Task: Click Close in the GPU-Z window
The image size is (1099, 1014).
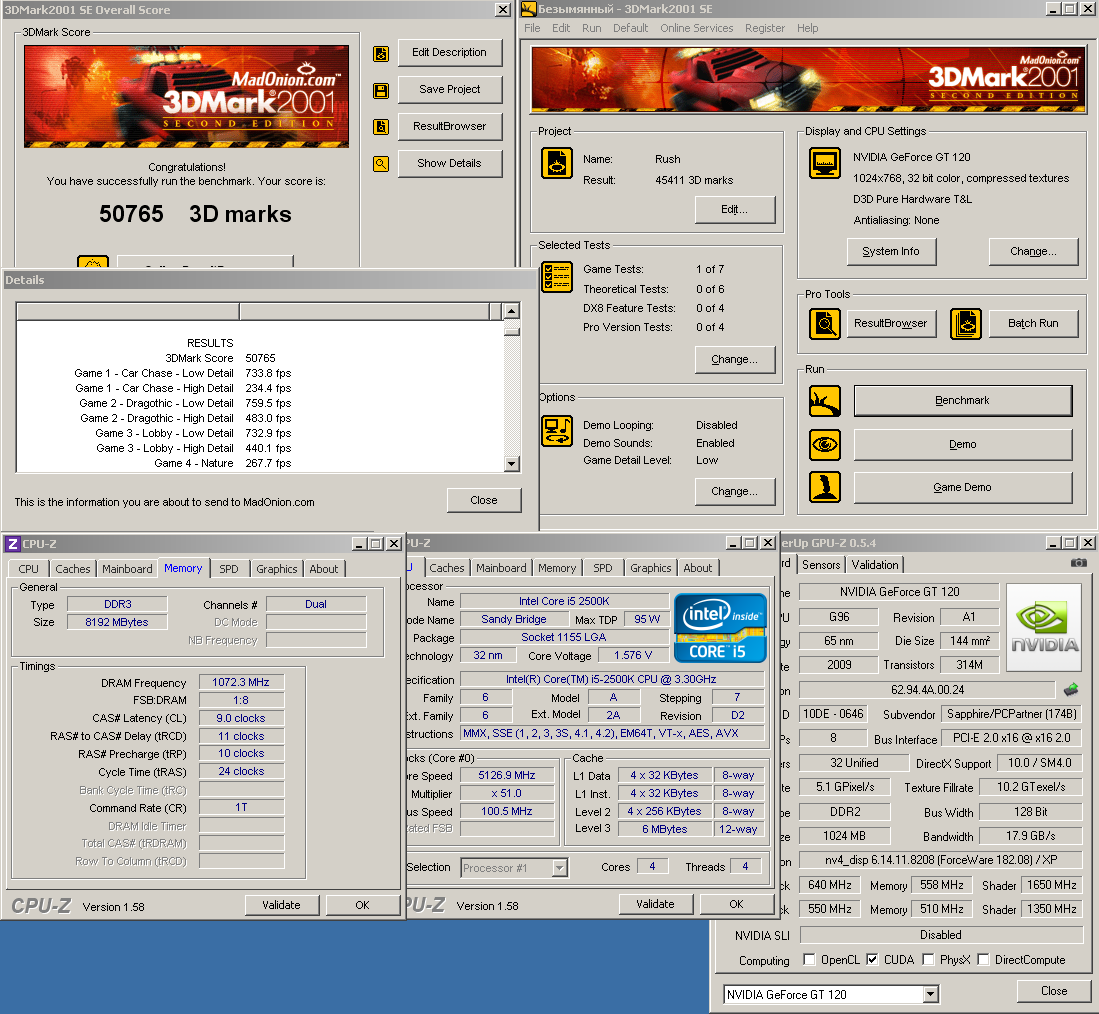Action: coord(1053,991)
